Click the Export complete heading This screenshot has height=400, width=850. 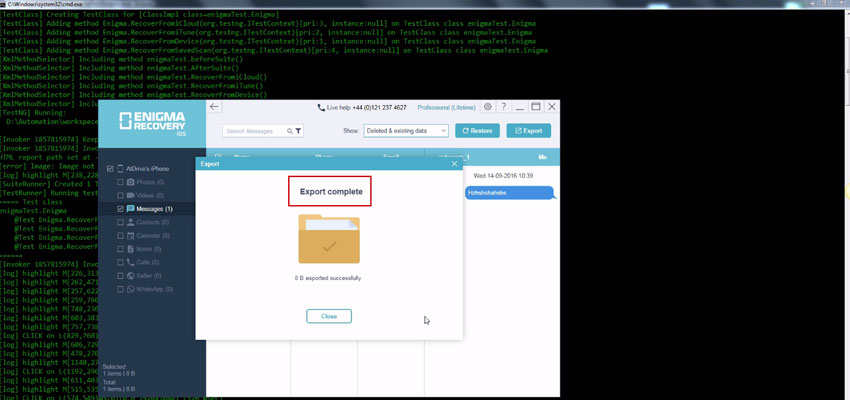(x=331, y=192)
